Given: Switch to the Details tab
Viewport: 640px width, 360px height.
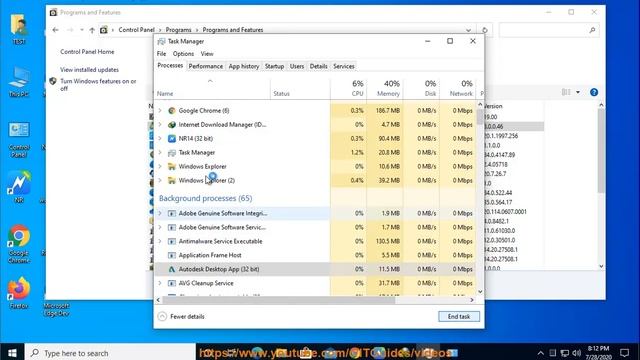Looking at the screenshot, I should point(318,66).
